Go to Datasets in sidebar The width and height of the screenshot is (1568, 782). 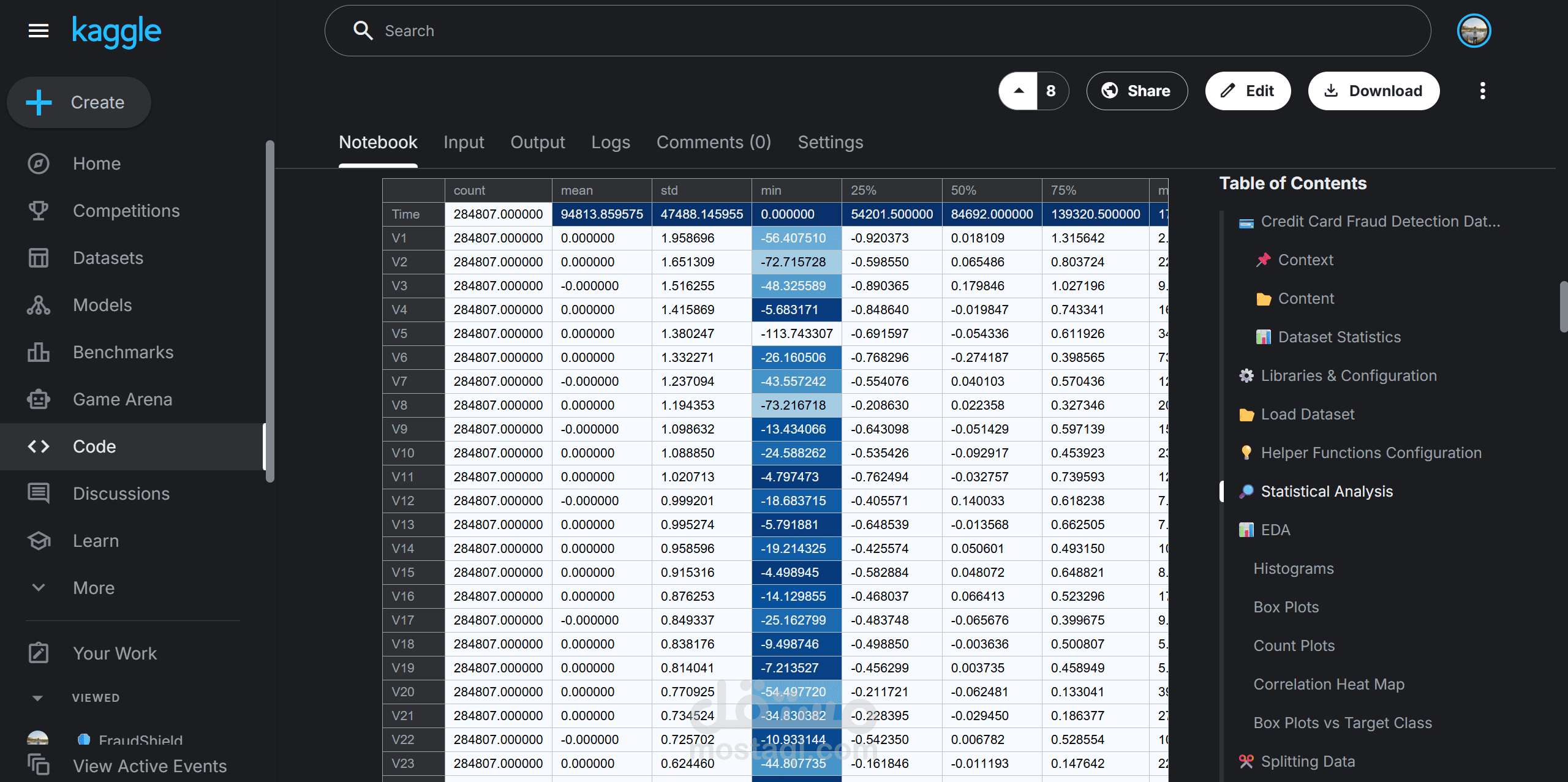[x=108, y=258]
